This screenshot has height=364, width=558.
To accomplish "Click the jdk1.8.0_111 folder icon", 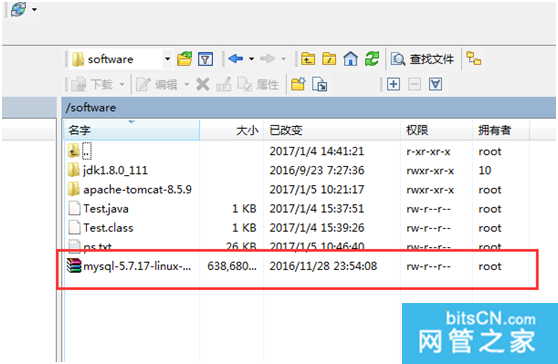I will point(74,170).
